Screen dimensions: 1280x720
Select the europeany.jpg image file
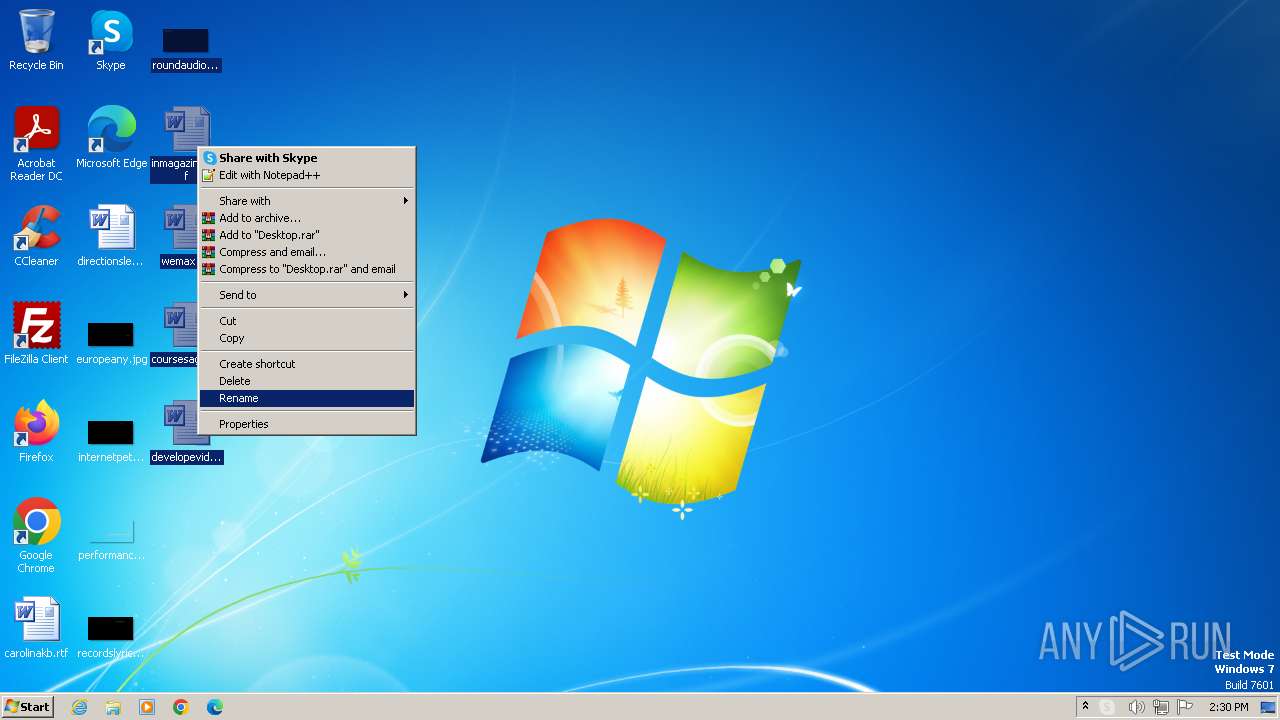(x=111, y=343)
